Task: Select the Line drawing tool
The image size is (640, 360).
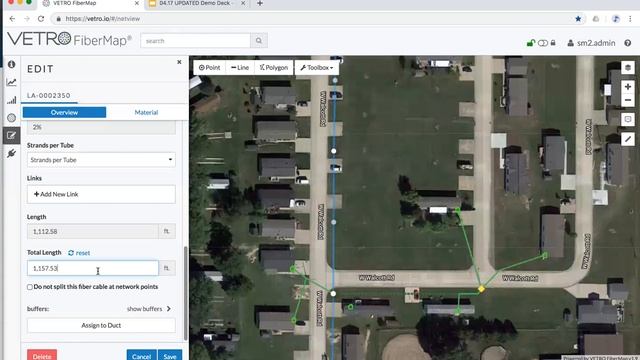Action: click(x=240, y=67)
